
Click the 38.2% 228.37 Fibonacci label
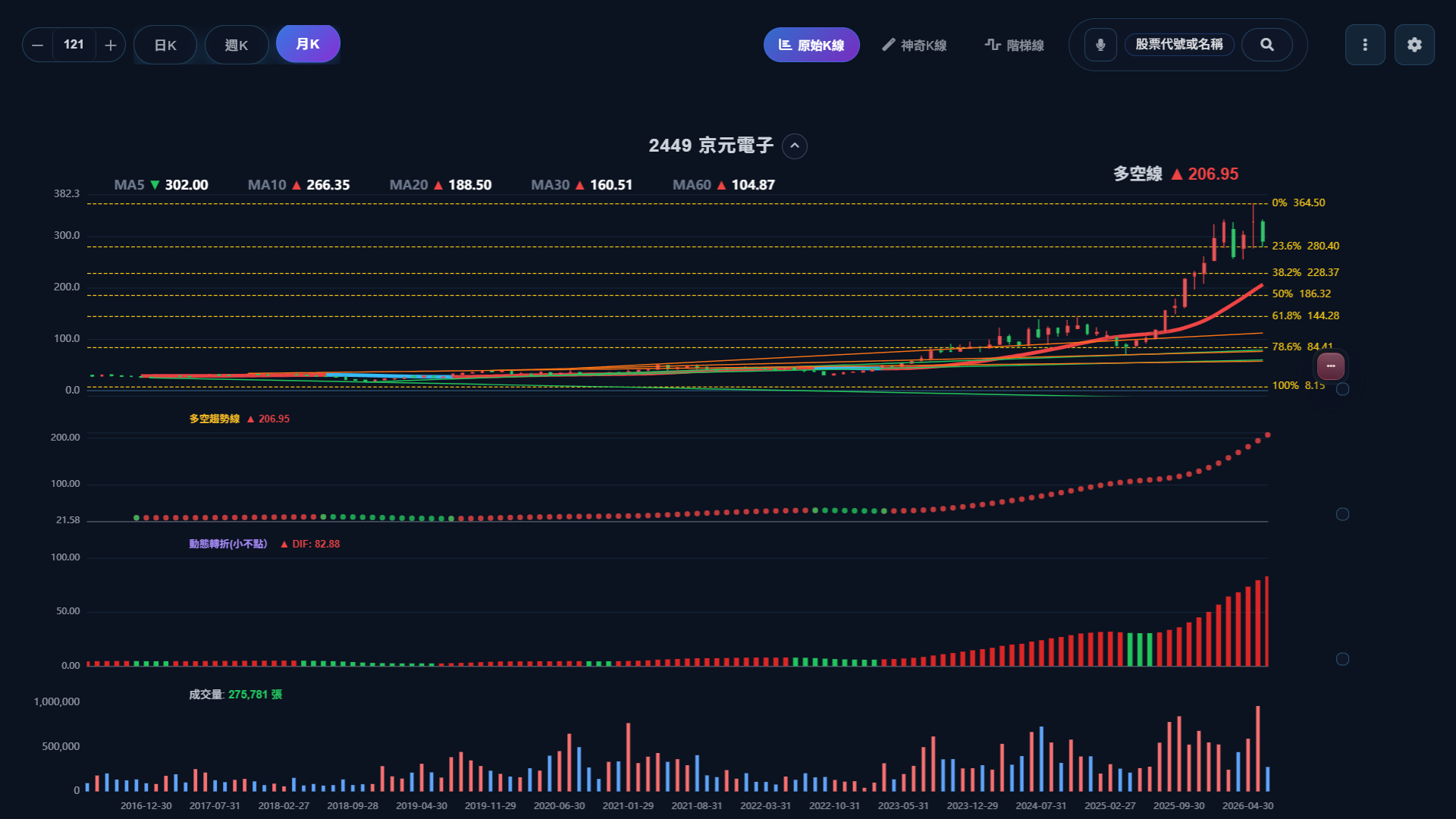[1305, 272]
